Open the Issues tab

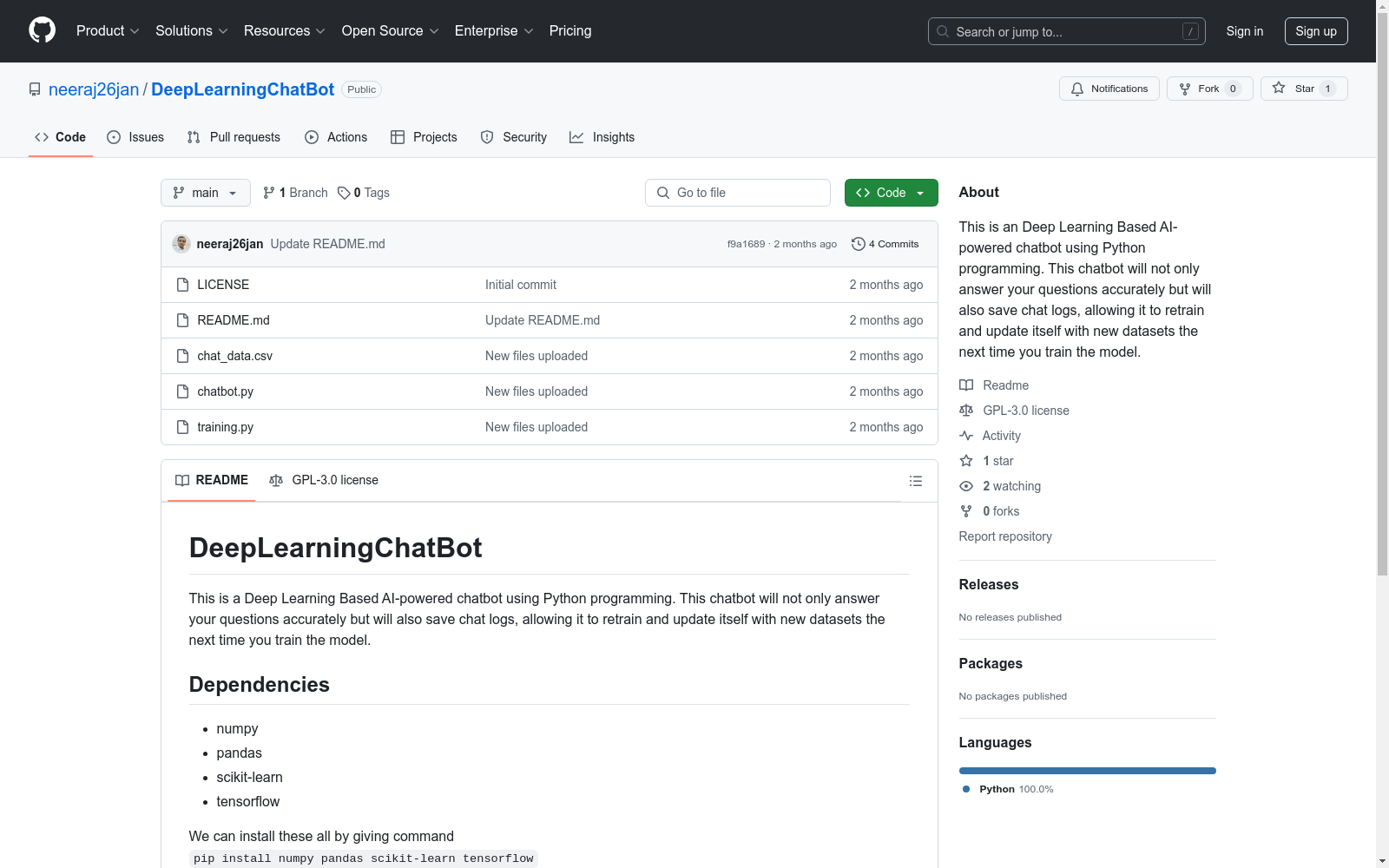(135, 137)
